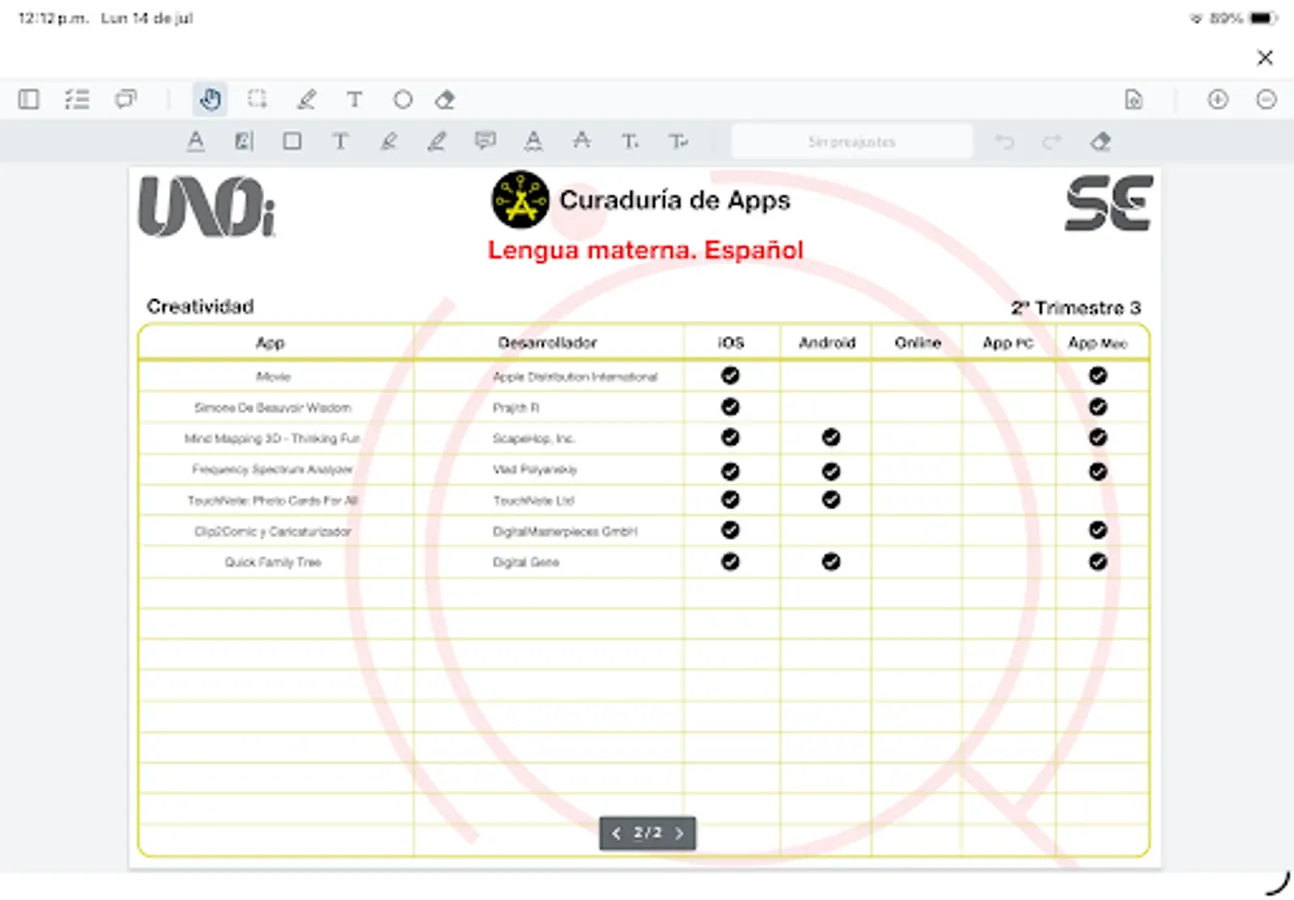Click the 2/2 page indicator
The width and height of the screenshot is (1294, 900).
click(648, 832)
